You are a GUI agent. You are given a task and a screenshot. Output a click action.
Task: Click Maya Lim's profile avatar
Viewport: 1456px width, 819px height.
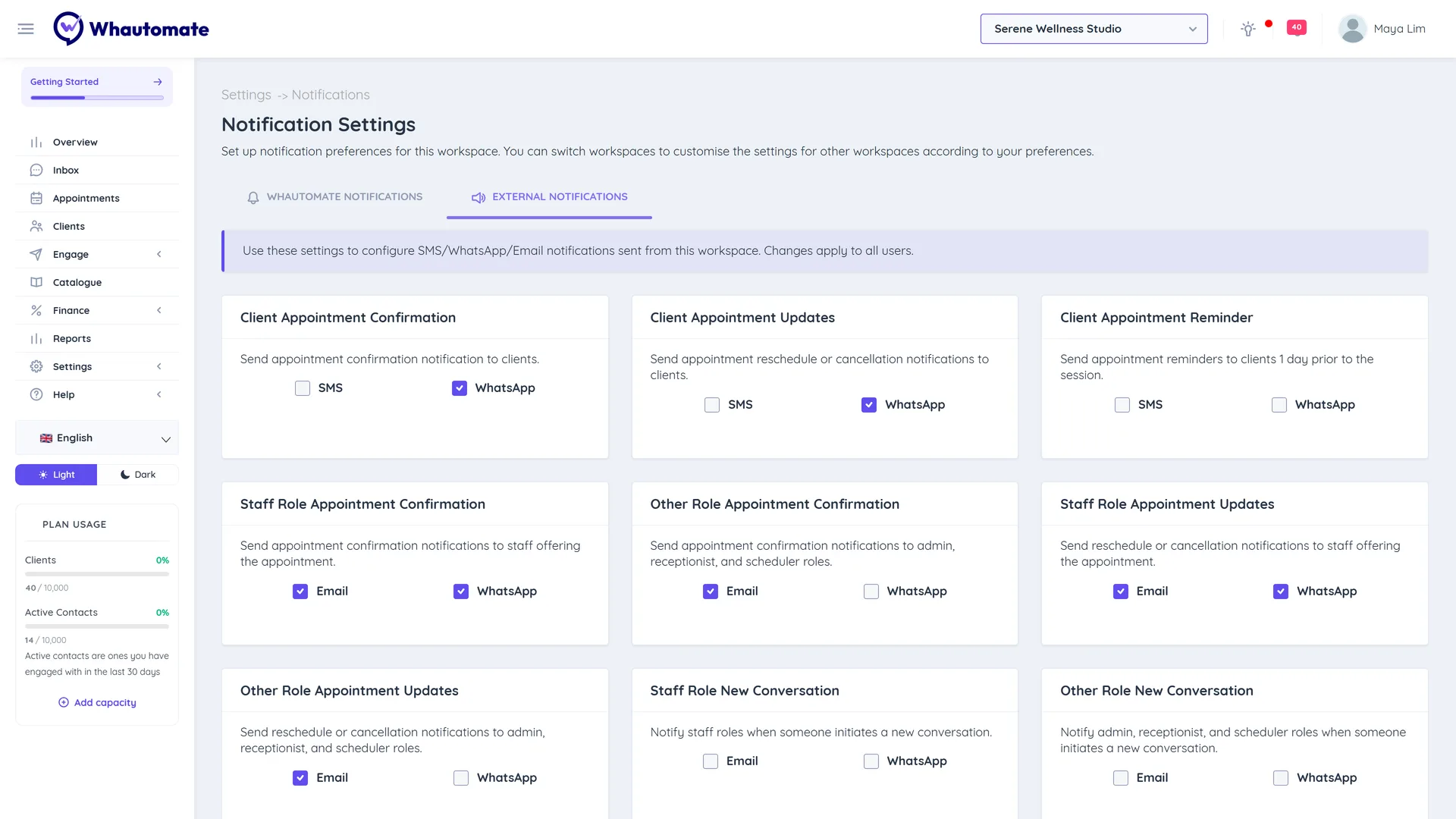tap(1352, 29)
